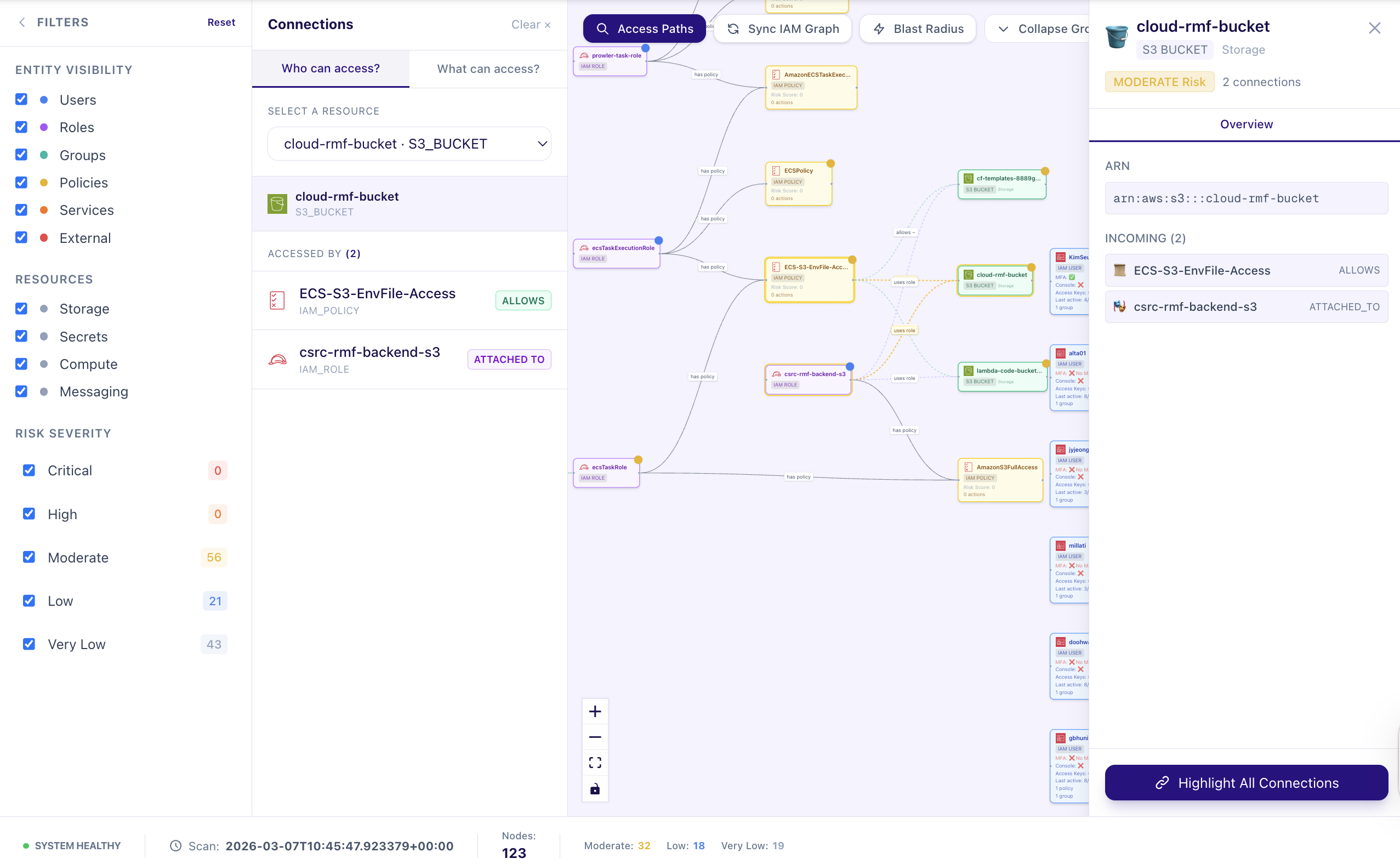Click ECS-S3-EnvFile-Access policy icon in Accessed By list
This screenshot has height=864, width=1400.
click(277, 300)
